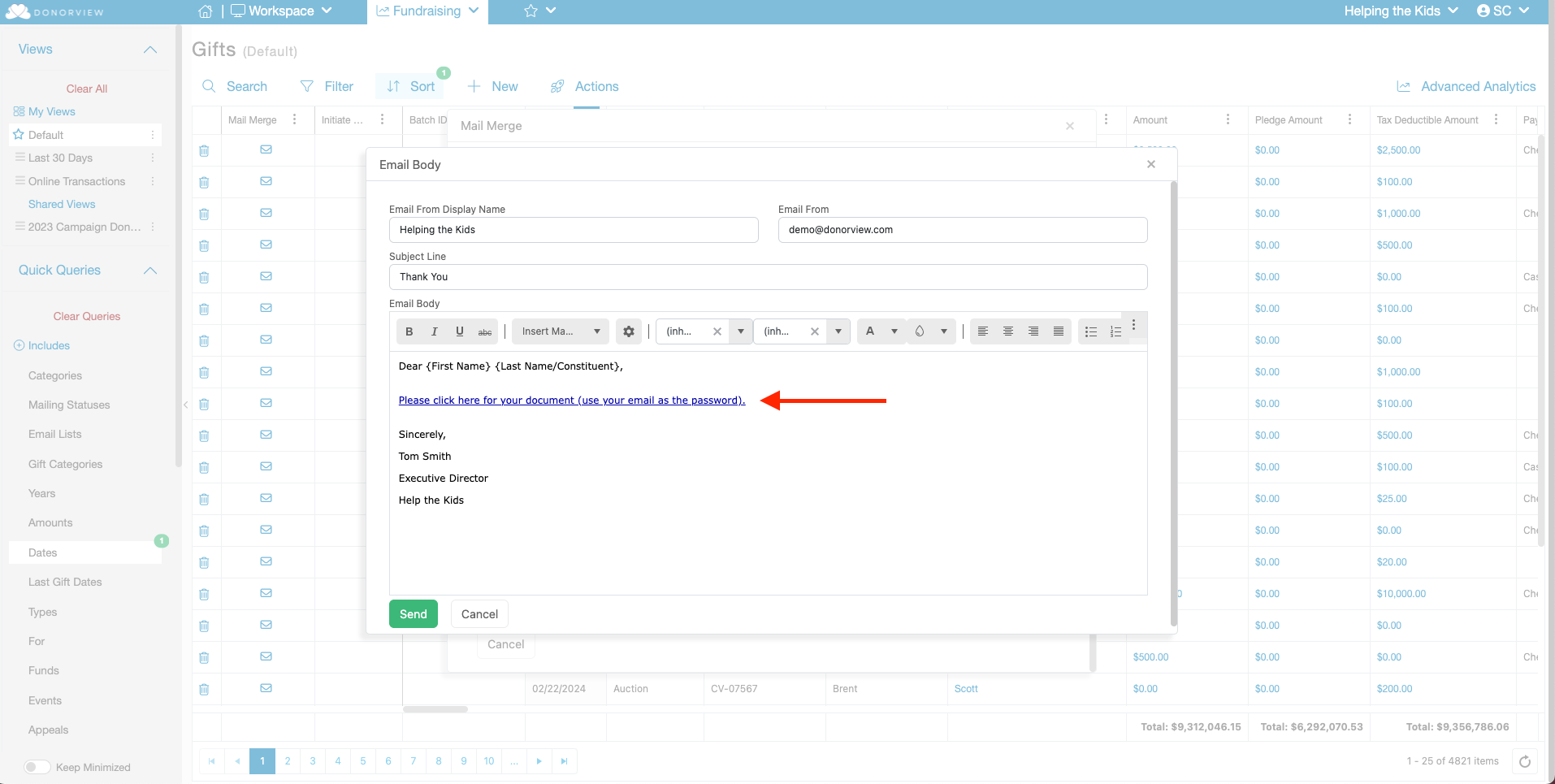Click Filter in the gifts toolbar
Viewport: 1555px width, 784px height.
pyautogui.click(x=327, y=87)
